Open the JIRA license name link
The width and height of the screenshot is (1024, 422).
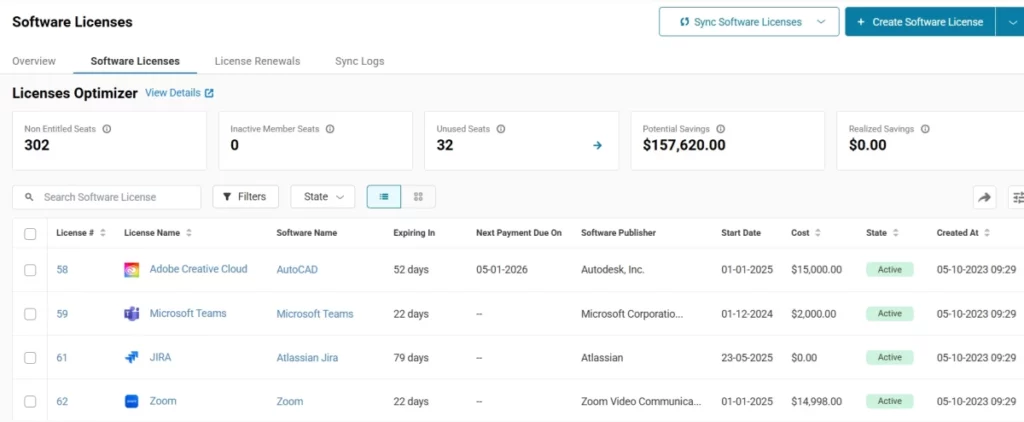coord(161,357)
